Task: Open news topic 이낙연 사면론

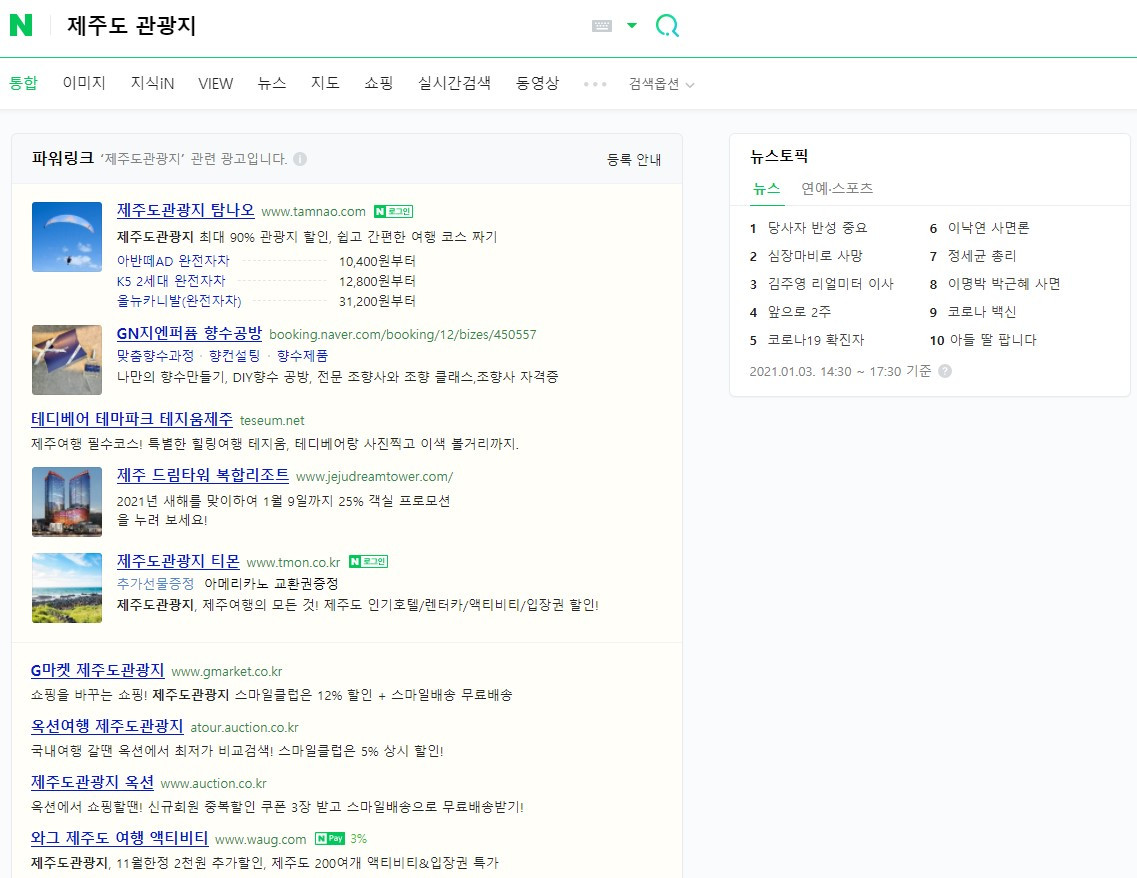Action: [x=988, y=228]
